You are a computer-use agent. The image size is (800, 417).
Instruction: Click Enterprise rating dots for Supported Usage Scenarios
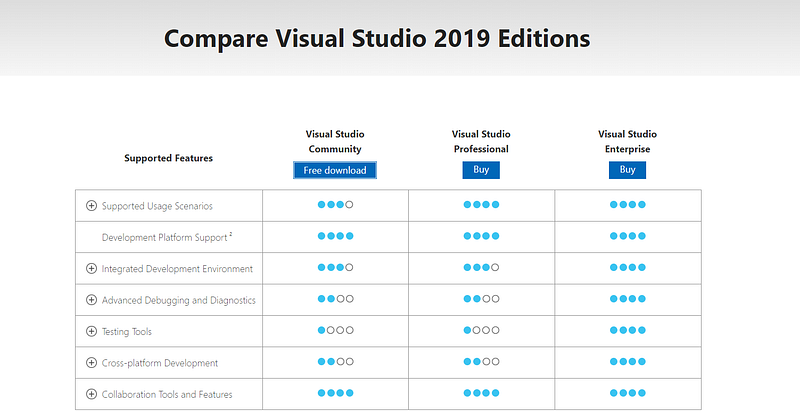tap(628, 205)
